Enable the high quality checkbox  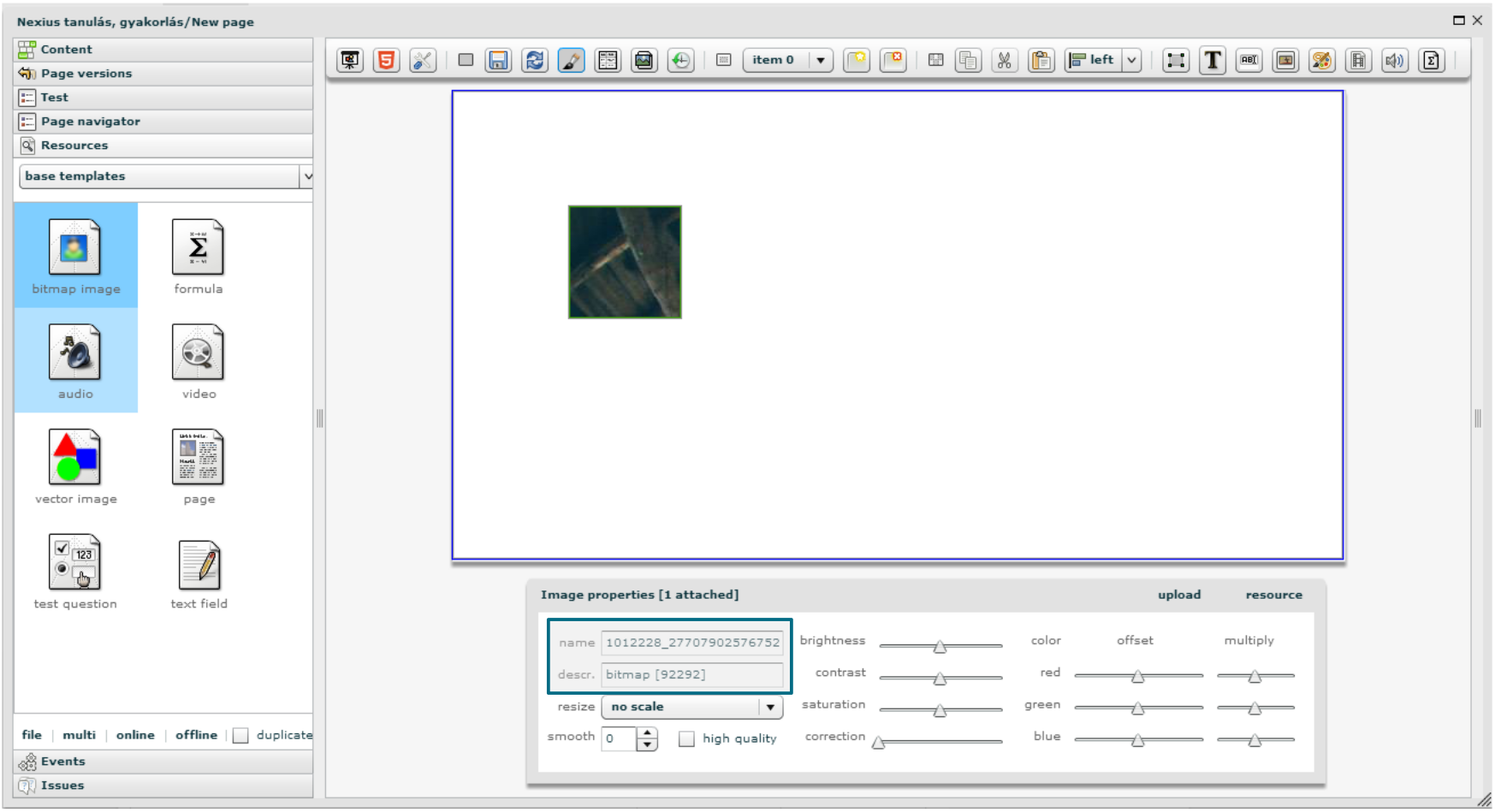(686, 738)
